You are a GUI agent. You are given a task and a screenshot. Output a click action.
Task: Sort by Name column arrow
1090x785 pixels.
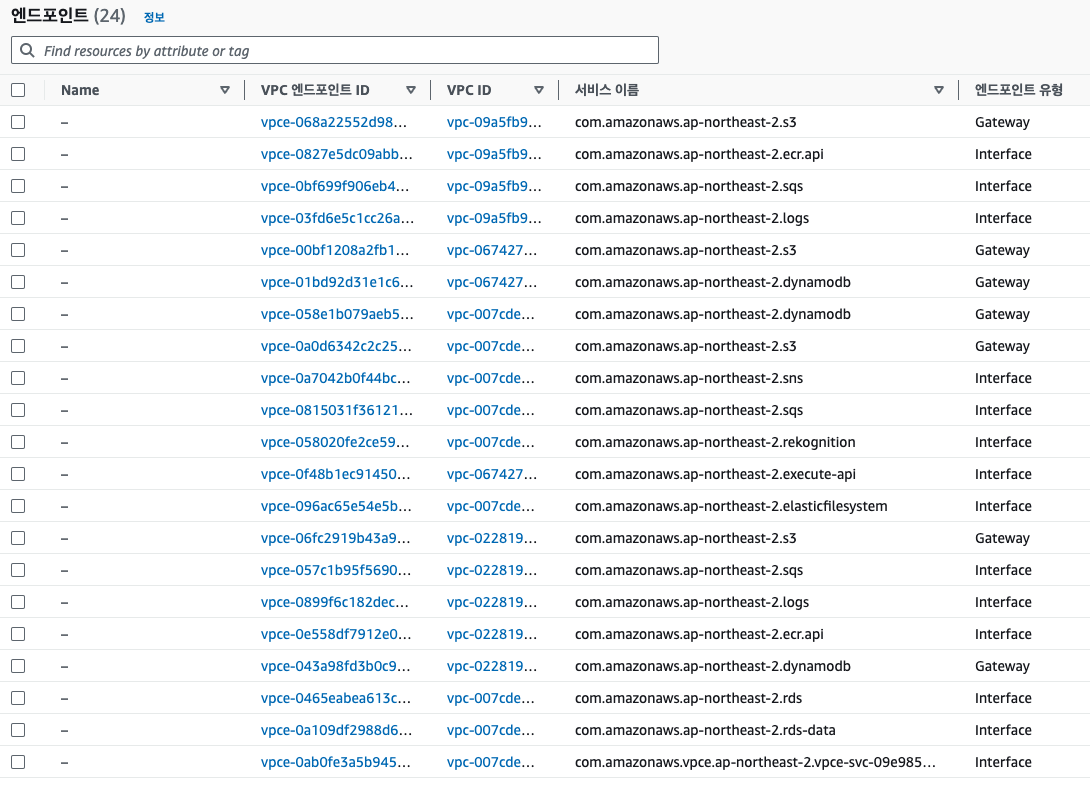225,90
